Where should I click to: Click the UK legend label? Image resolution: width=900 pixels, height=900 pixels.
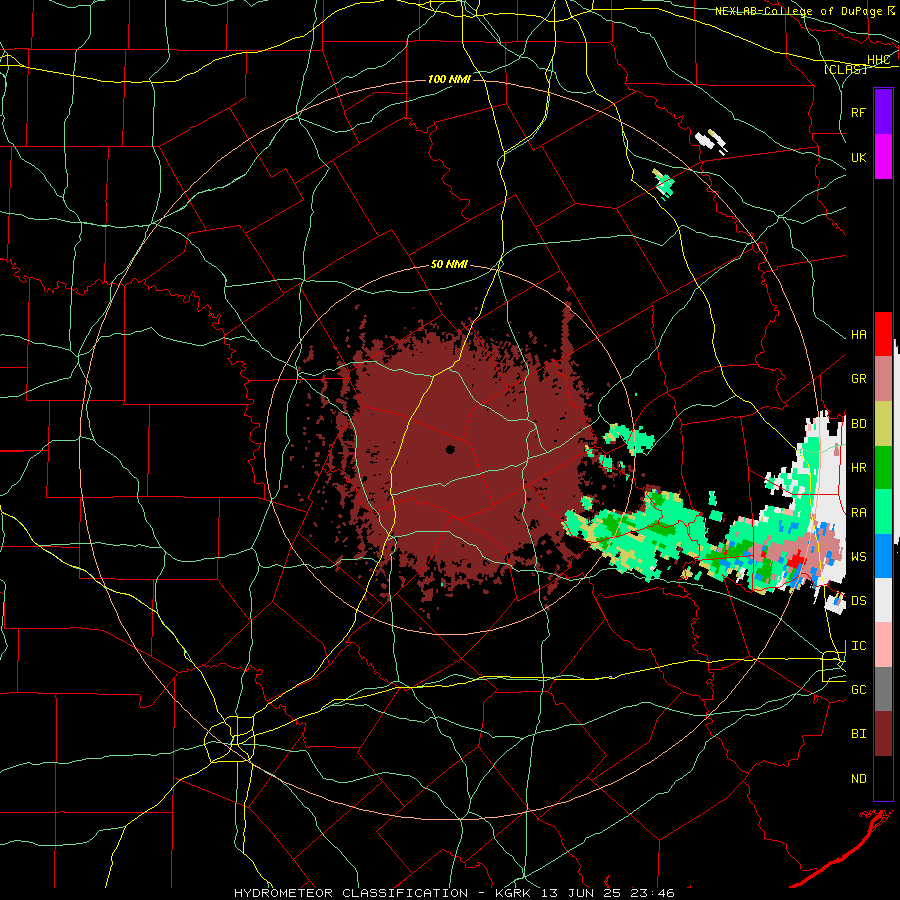click(x=858, y=158)
